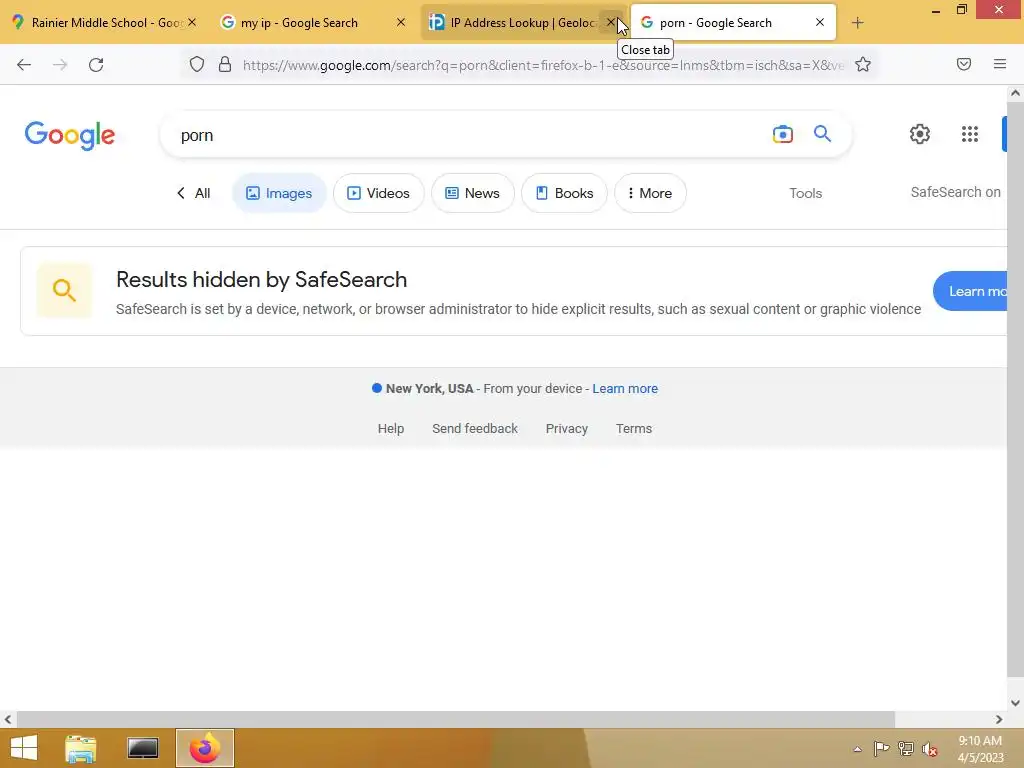Click the SafeSearch on label
1024x768 pixels.
coord(955,192)
